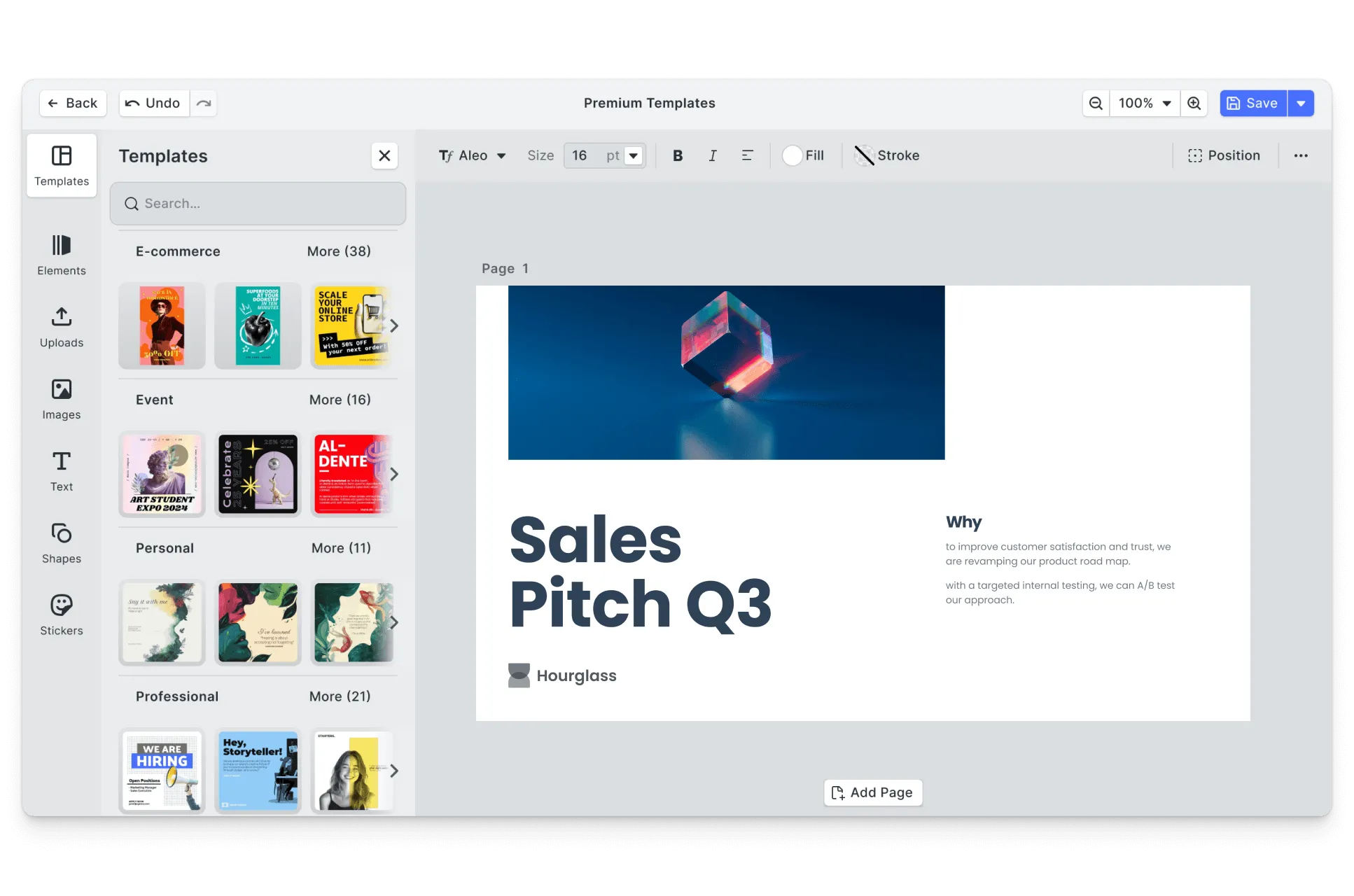This screenshot has height=896, width=1354.
Task: Open the Position options
Action: click(x=1224, y=155)
